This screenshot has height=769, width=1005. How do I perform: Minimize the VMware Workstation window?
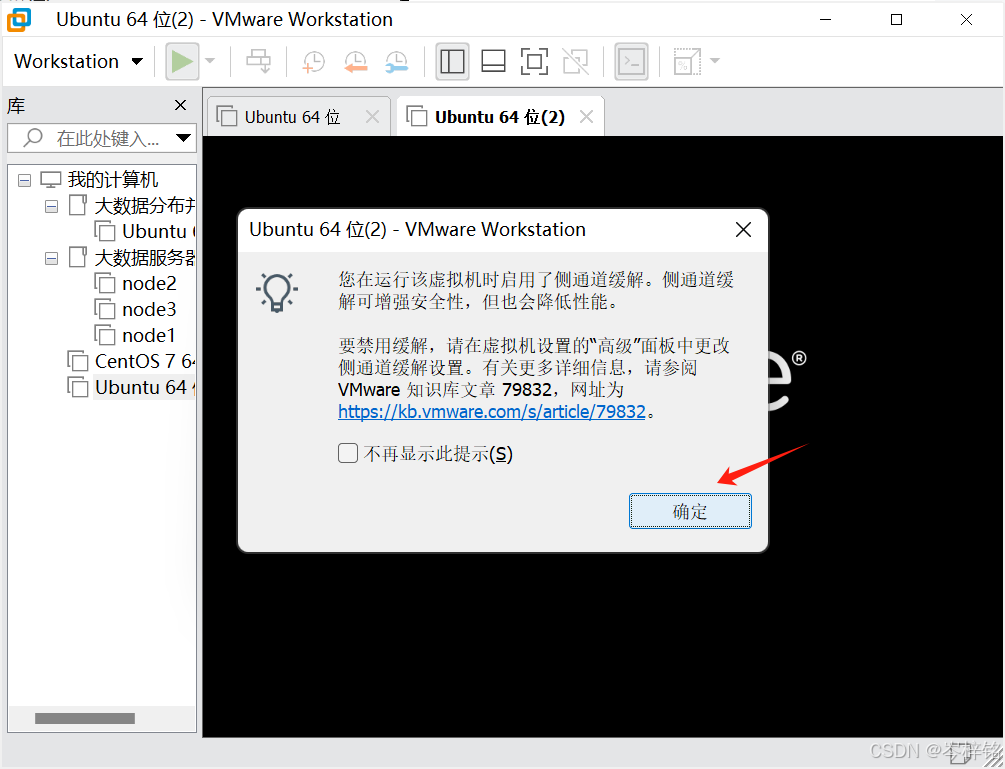(826, 19)
